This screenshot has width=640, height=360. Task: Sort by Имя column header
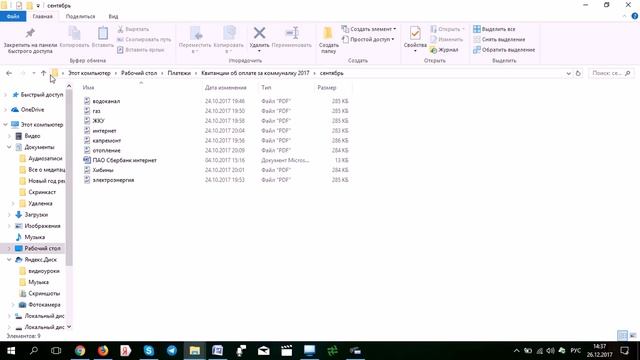(88, 87)
